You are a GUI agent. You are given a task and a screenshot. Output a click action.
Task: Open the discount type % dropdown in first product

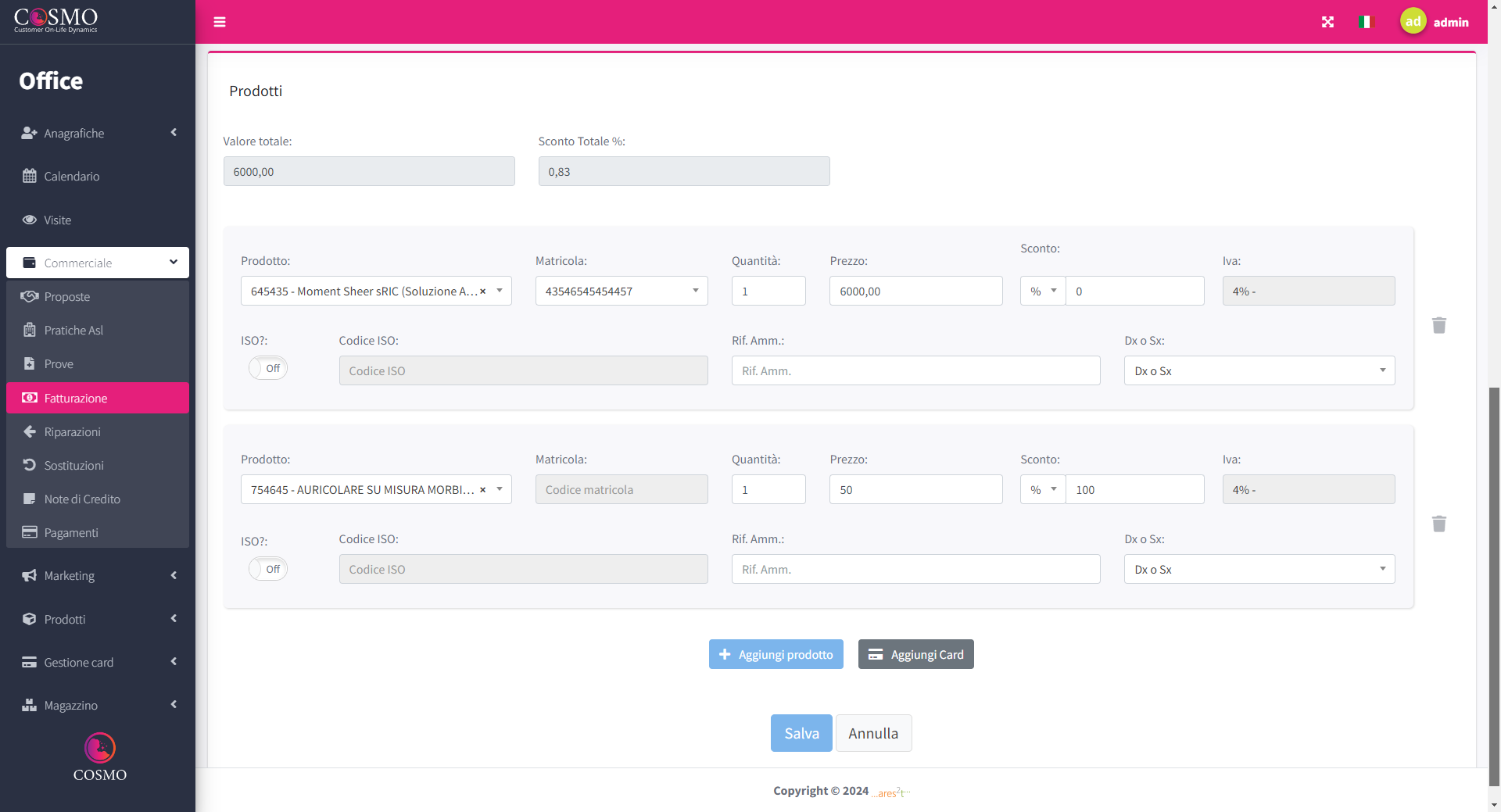pos(1043,291)
